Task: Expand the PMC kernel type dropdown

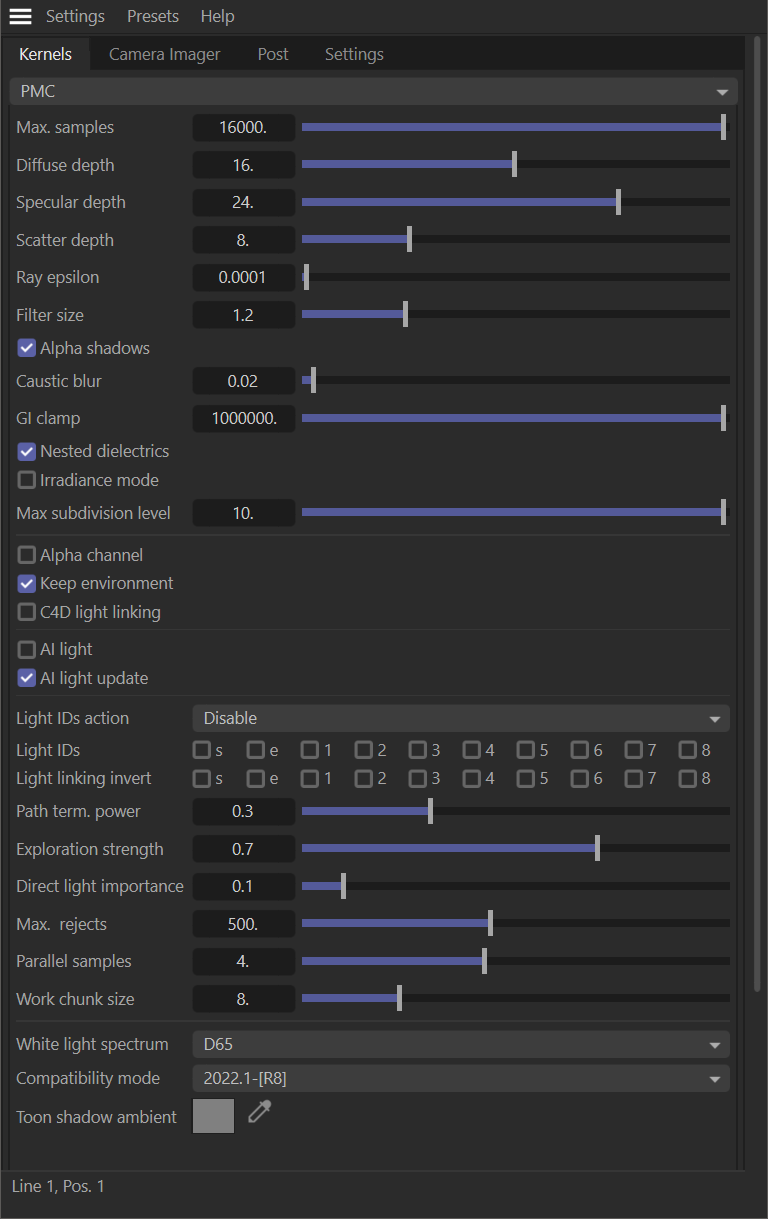Action: click(373, 92)
